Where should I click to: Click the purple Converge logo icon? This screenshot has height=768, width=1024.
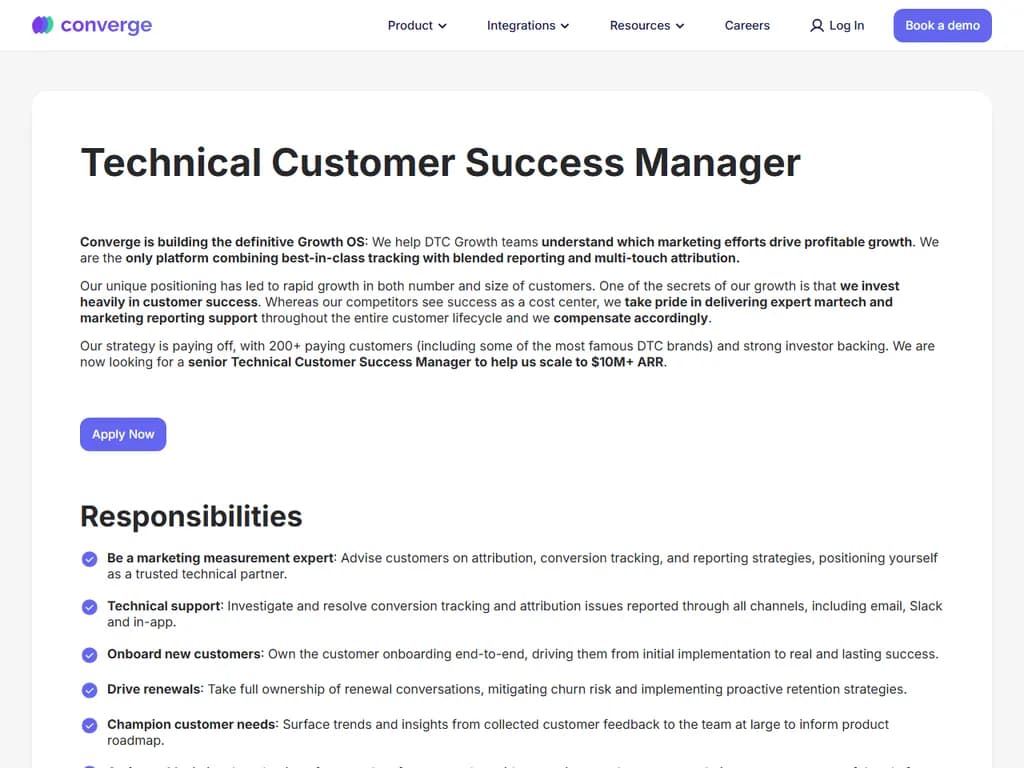tap(41, 25)
